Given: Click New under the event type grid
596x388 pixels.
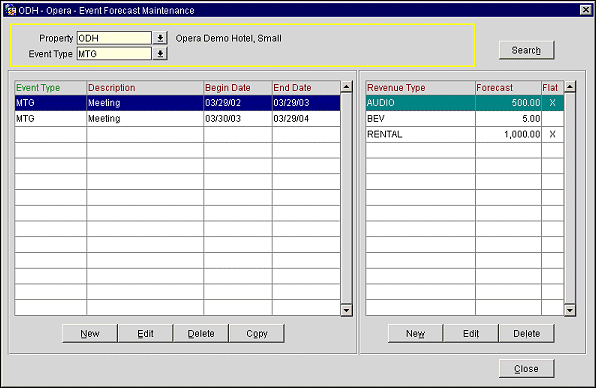Looking at the screenshot, I should point(90,333).
